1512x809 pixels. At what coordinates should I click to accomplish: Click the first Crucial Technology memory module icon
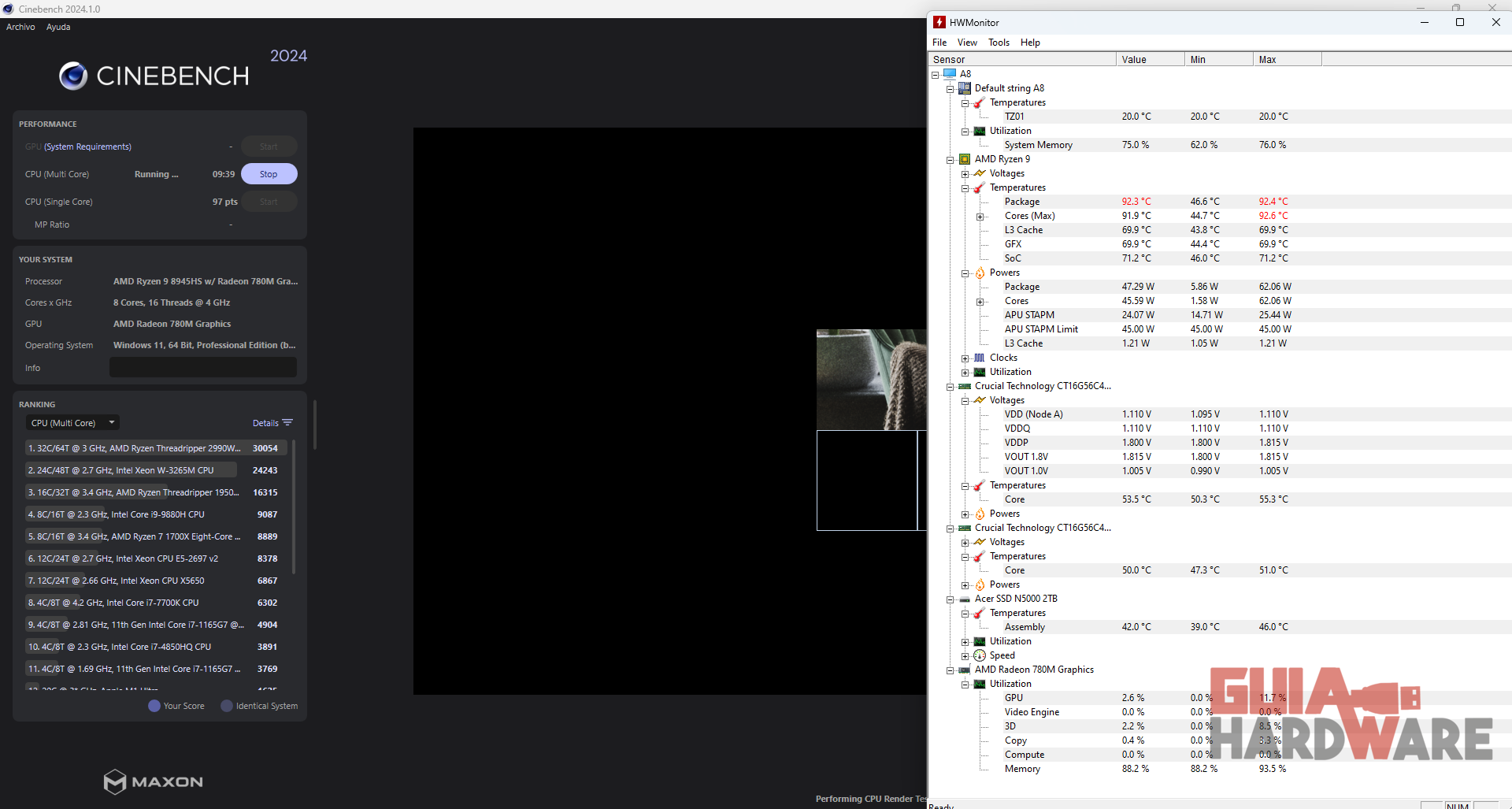click(965, 386)
